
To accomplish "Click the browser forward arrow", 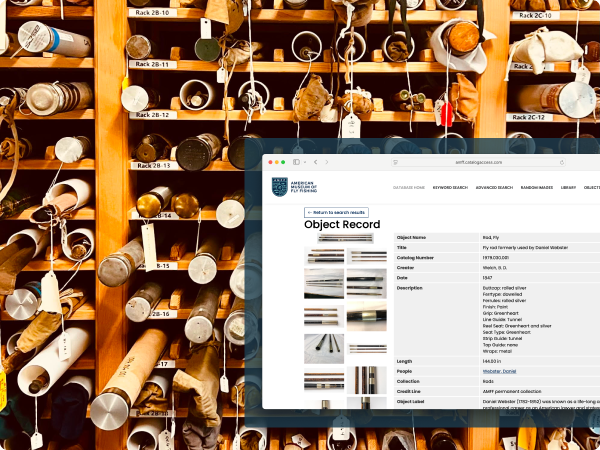I will pyautogui.click(x=326, y=162).
